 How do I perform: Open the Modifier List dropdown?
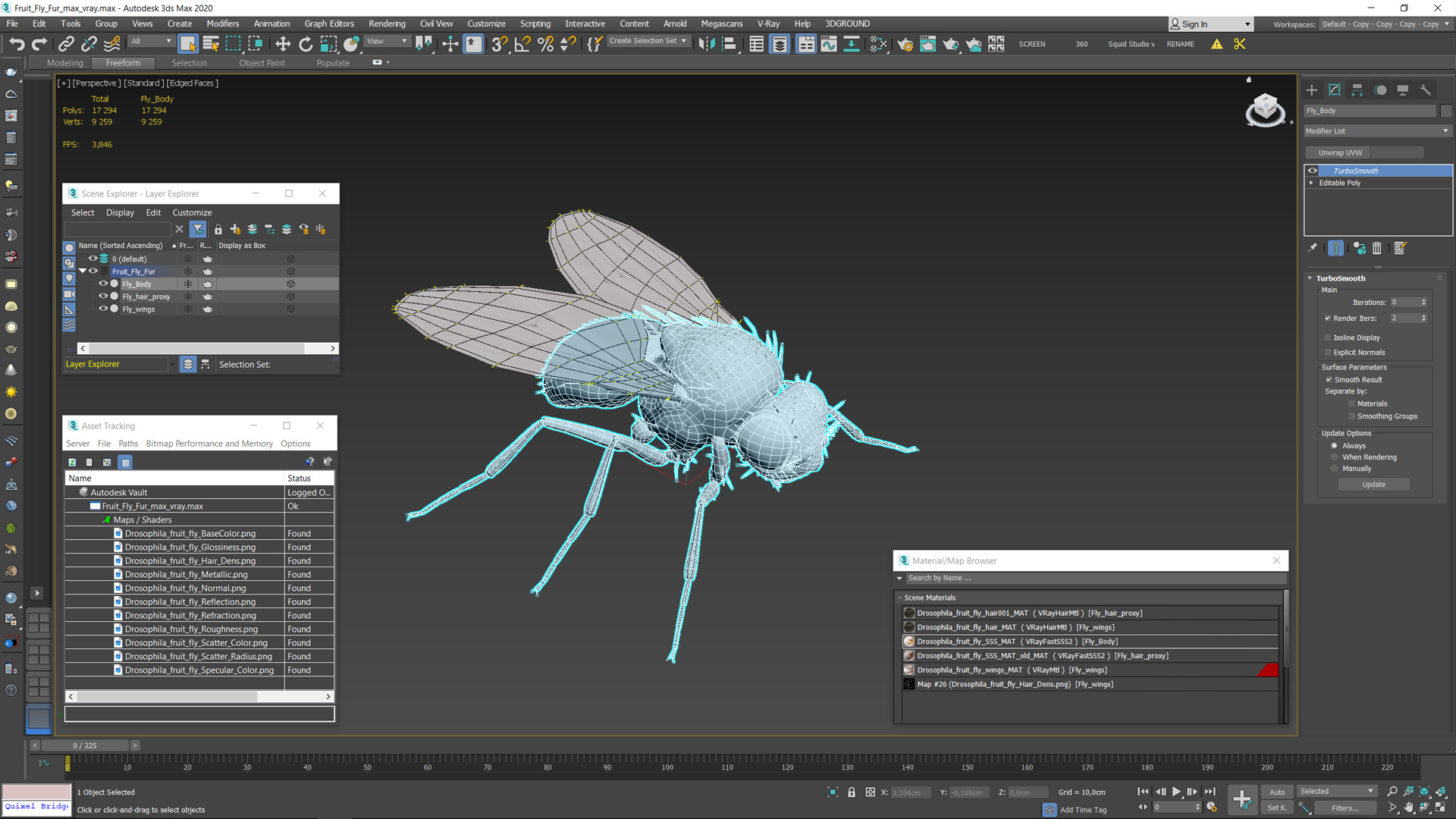point(1377,131)
